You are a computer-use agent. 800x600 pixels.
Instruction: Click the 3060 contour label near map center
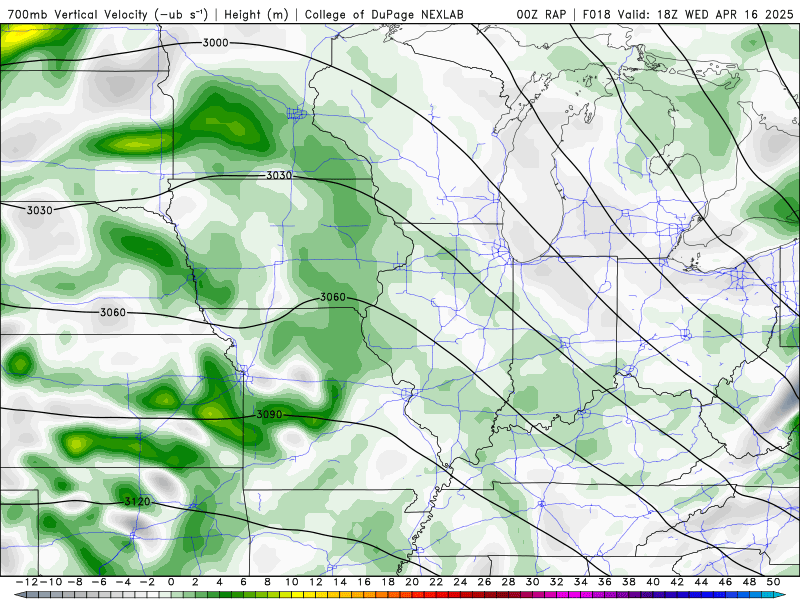coord(333,297)
